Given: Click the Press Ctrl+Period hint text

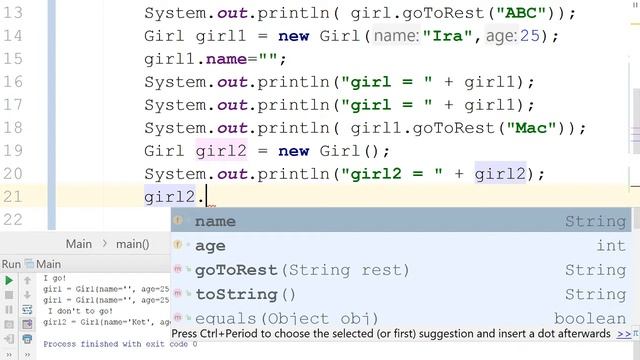Looking at the screenshot, I should pos(391,333).
